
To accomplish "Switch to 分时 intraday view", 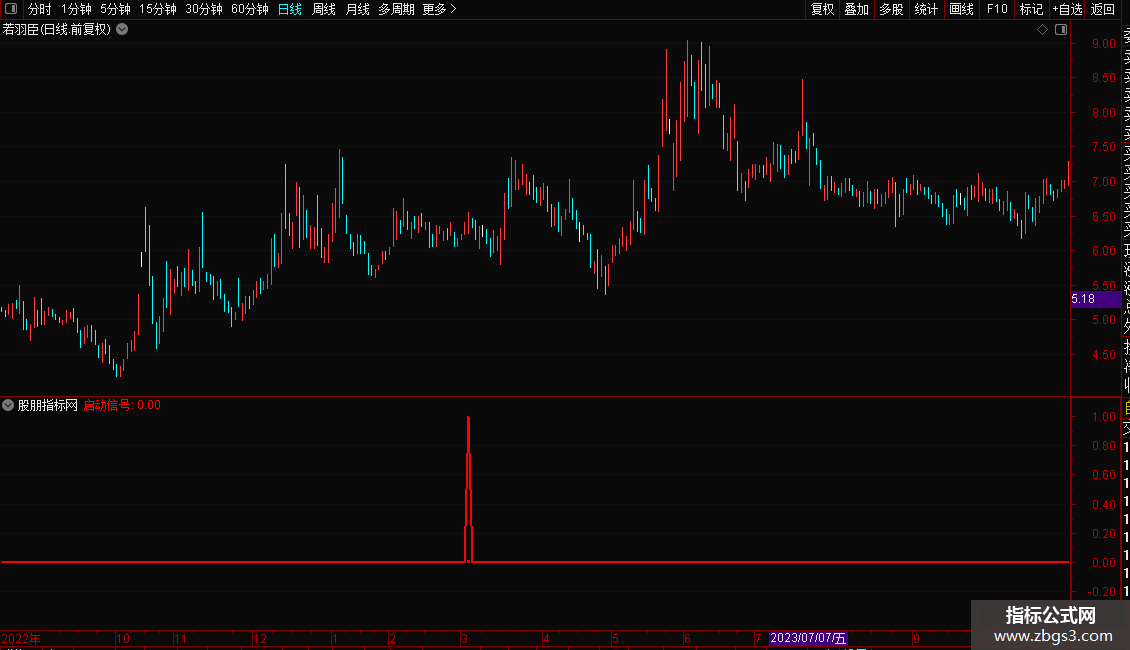I will 40,9.
